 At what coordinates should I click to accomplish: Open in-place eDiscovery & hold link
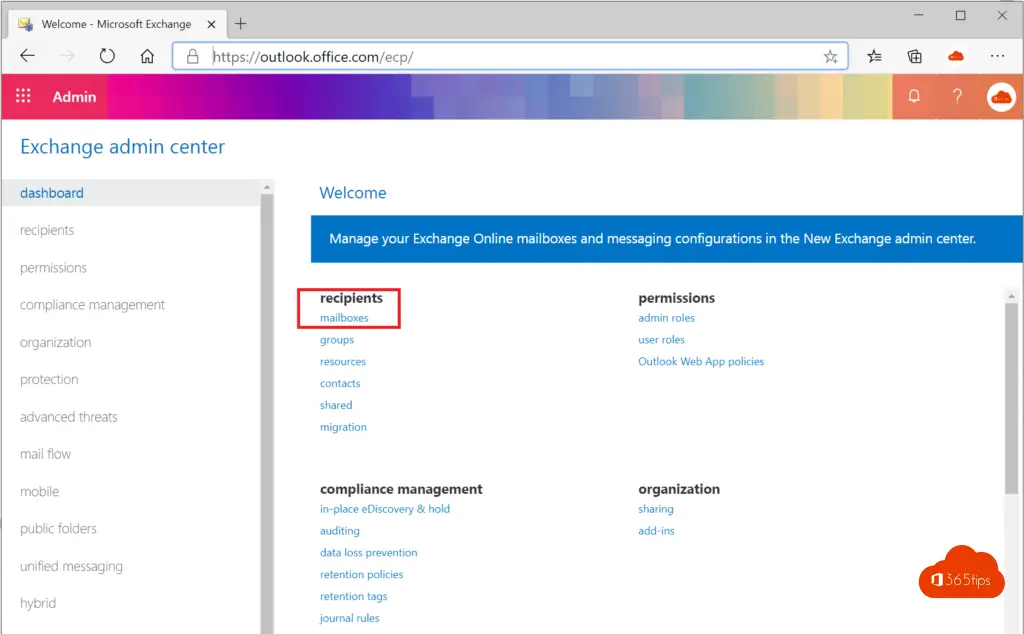pos(385,509)
